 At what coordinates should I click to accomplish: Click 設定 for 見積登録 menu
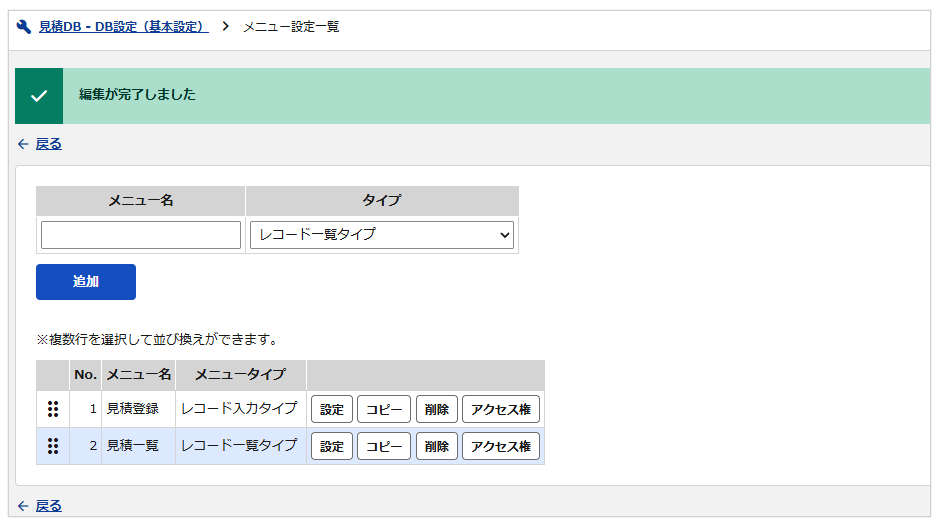click(x=332, y=409)
